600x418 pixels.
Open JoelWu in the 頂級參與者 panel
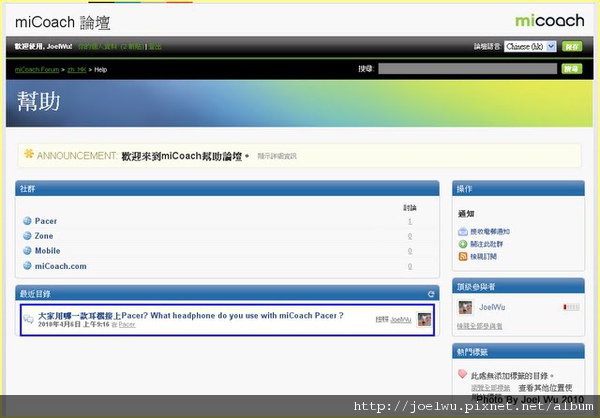[492, 307]
